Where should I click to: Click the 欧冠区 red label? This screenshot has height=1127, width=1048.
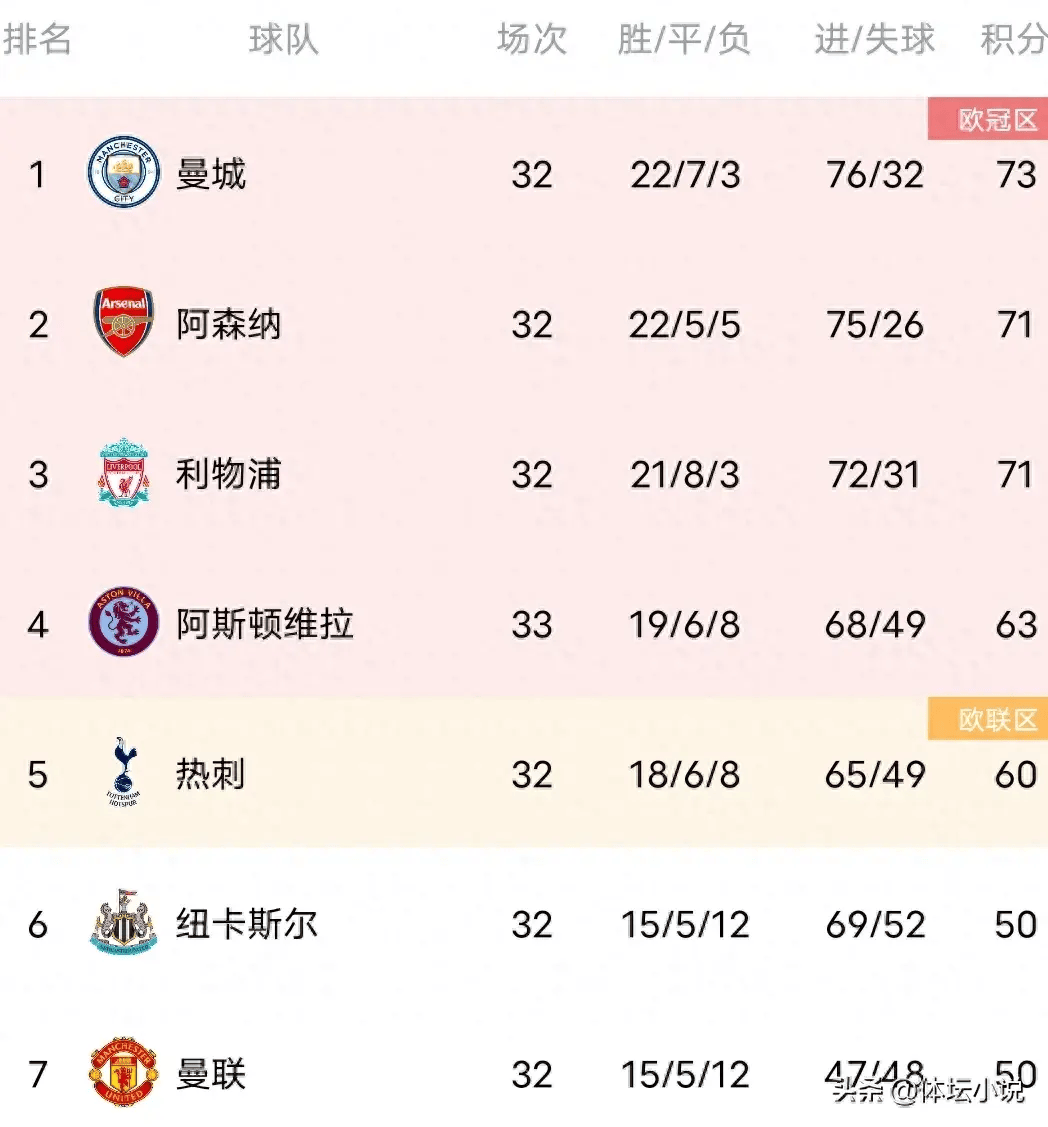pyautogui.click(x=988, y=119)
